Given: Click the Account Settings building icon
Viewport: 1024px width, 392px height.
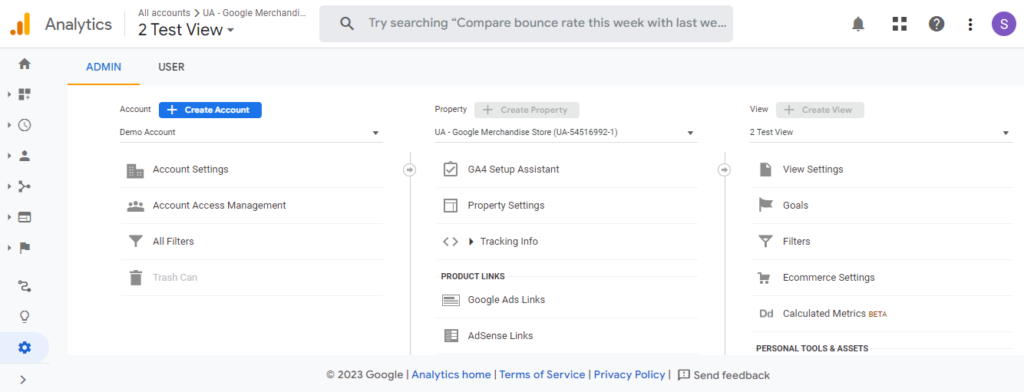Looking at the screenshot, I should [135, 170].
